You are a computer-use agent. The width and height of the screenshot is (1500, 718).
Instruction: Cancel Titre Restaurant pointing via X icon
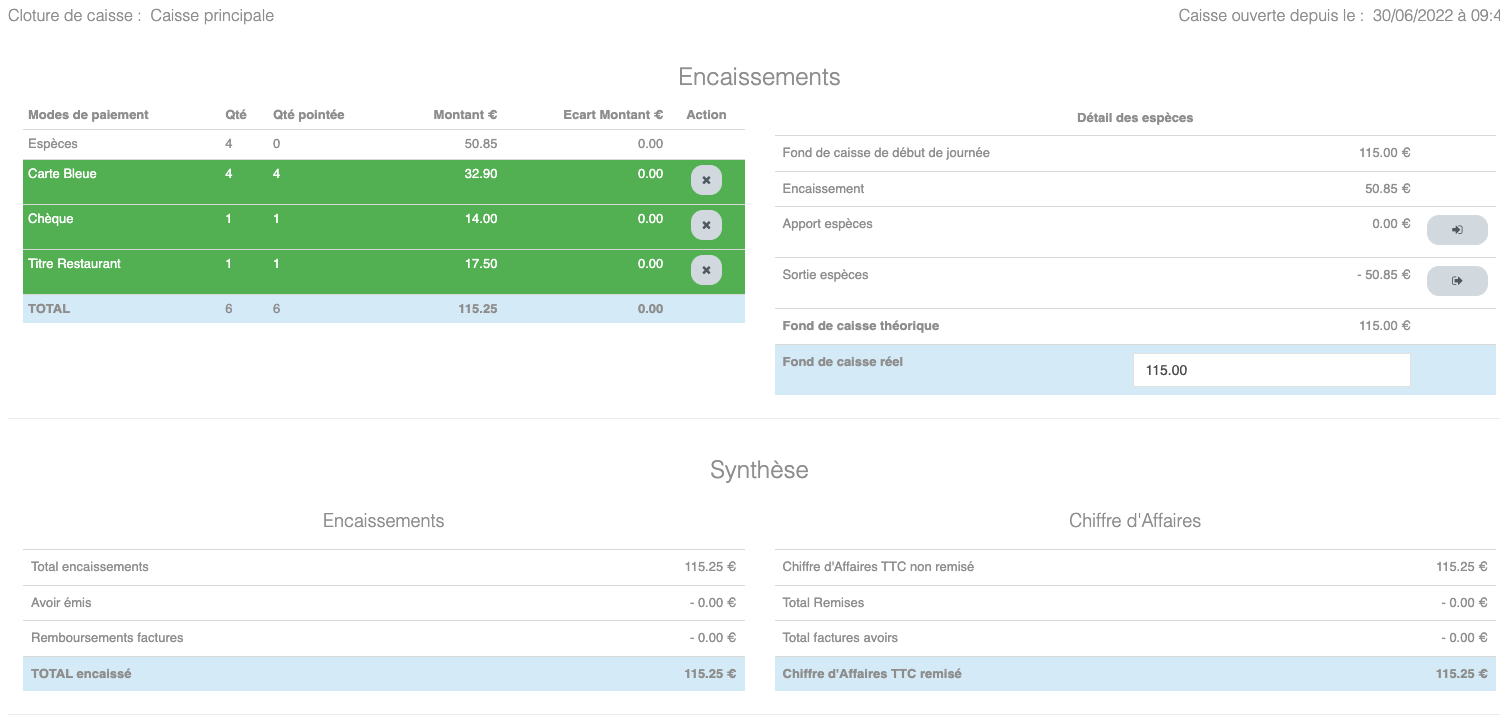pyautogui.click(x=706, y=271)
